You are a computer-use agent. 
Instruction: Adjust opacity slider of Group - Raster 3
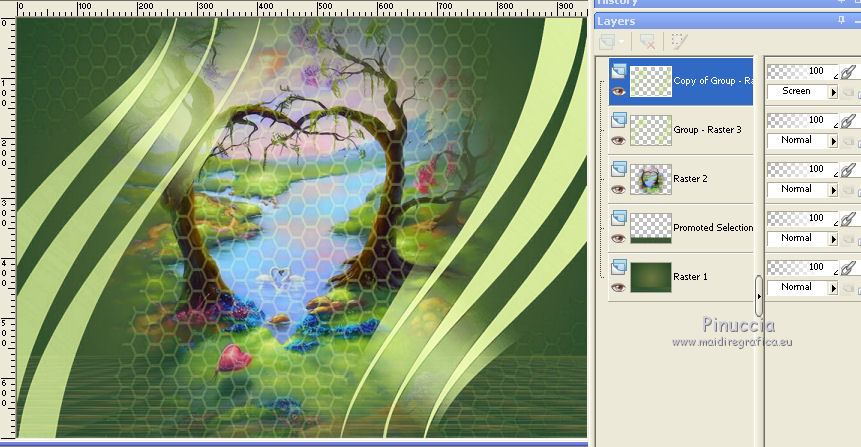[x=803, y=120]
